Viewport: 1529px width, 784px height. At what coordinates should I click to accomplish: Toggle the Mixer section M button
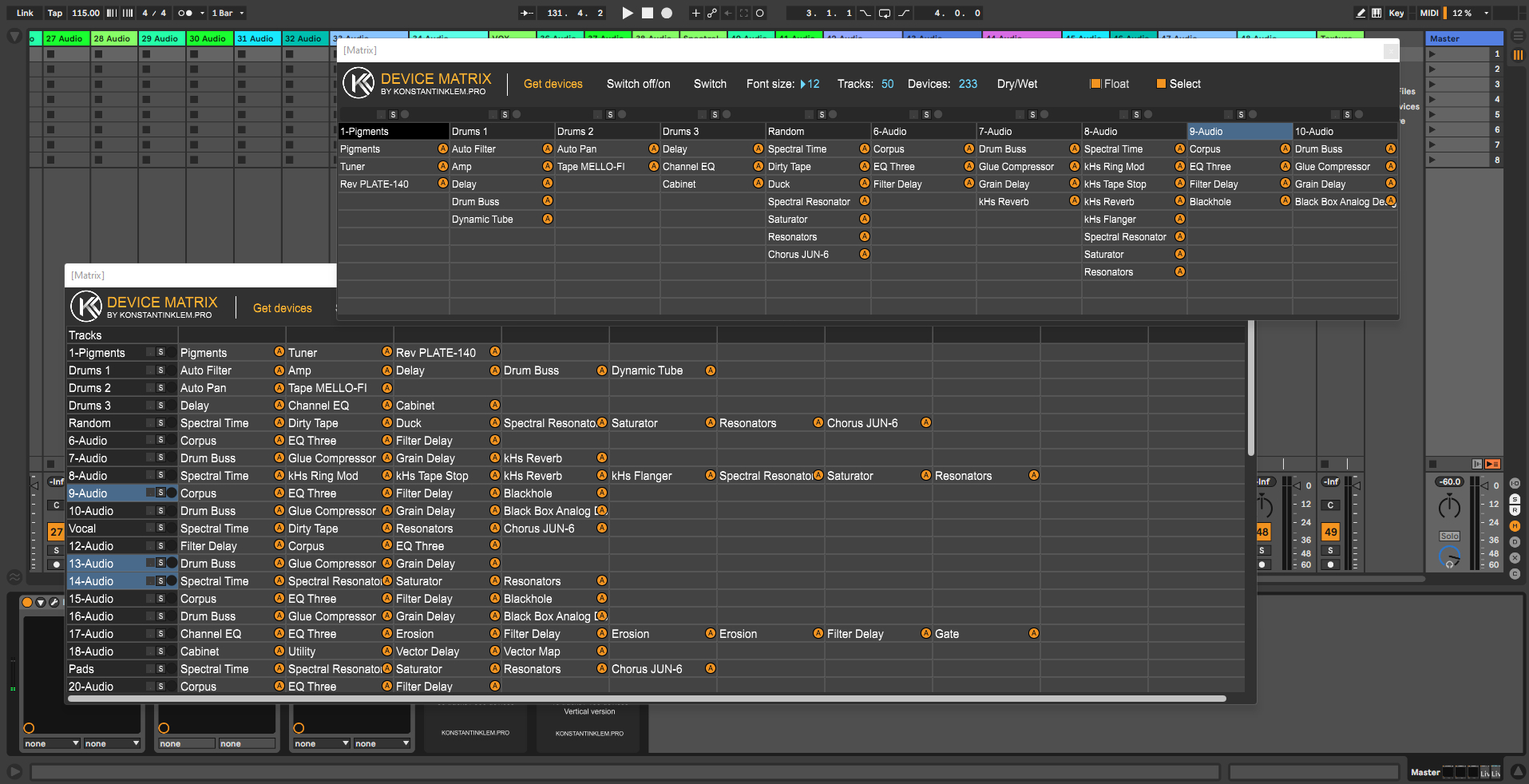click(1515, 526)
